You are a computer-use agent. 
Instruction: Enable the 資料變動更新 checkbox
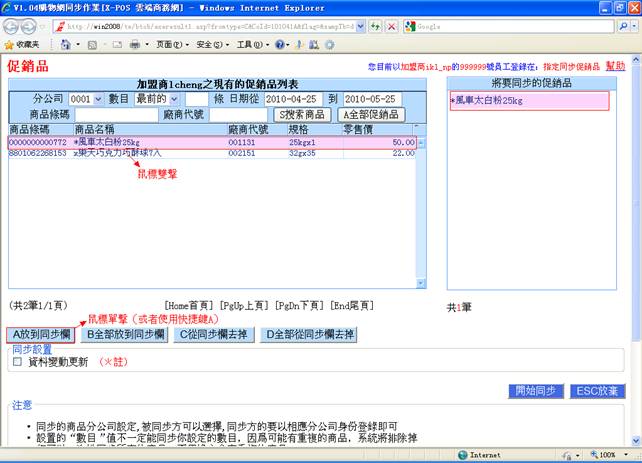16,362
